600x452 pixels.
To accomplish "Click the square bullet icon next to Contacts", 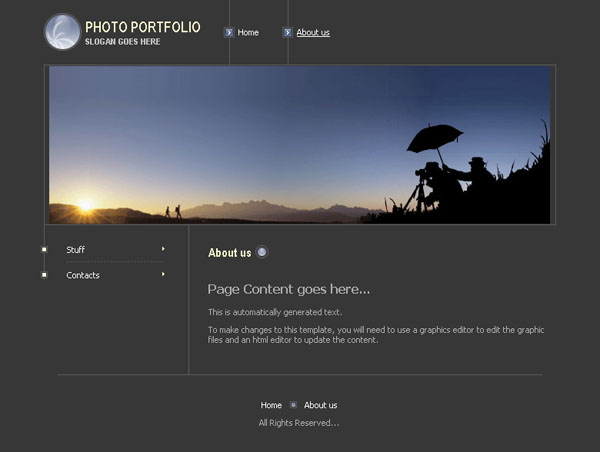I will 44,275.
